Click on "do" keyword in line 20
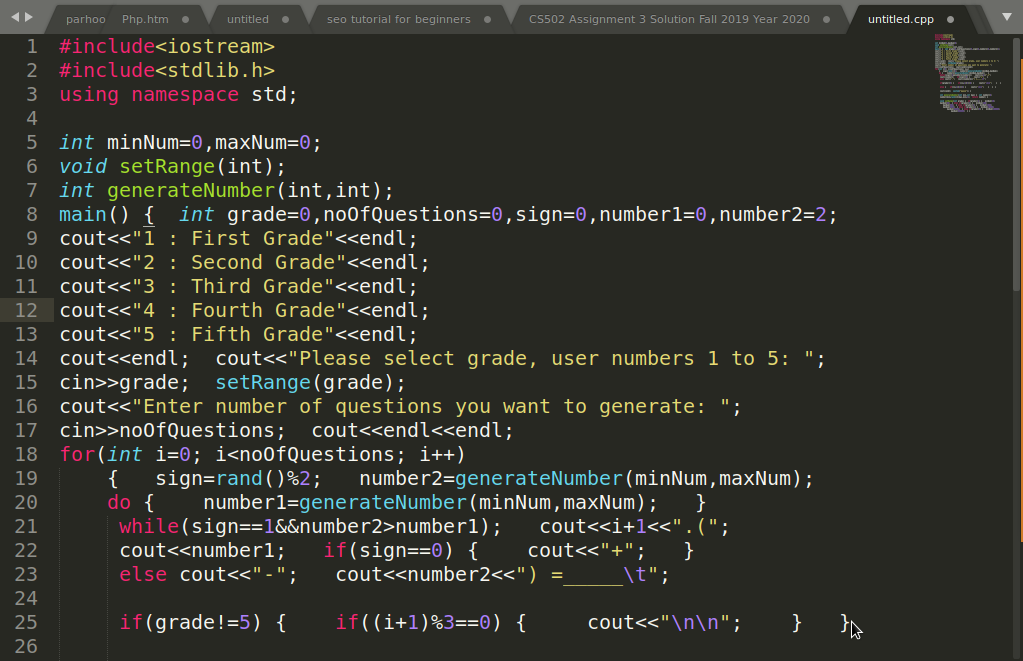The width and height of the screenshot is (1023, 661). pyautogui.click(x=119, y=502)
